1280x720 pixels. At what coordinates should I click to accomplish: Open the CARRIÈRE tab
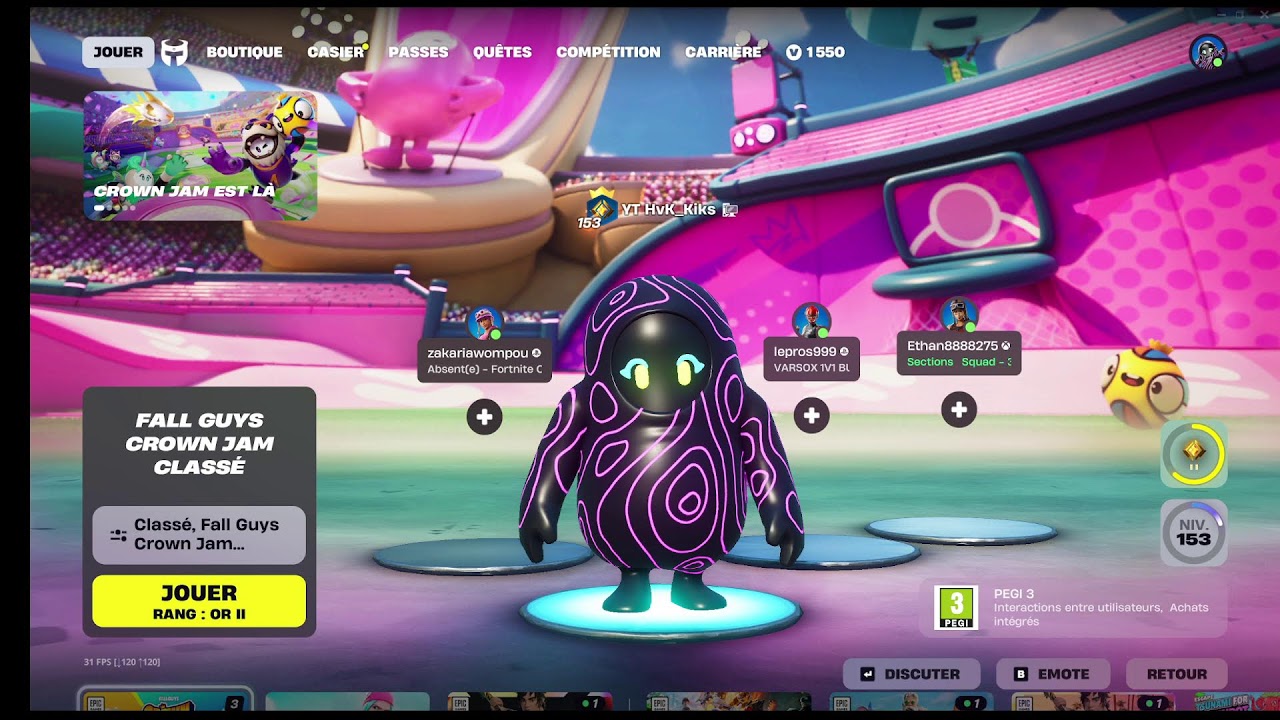(723, 52)
